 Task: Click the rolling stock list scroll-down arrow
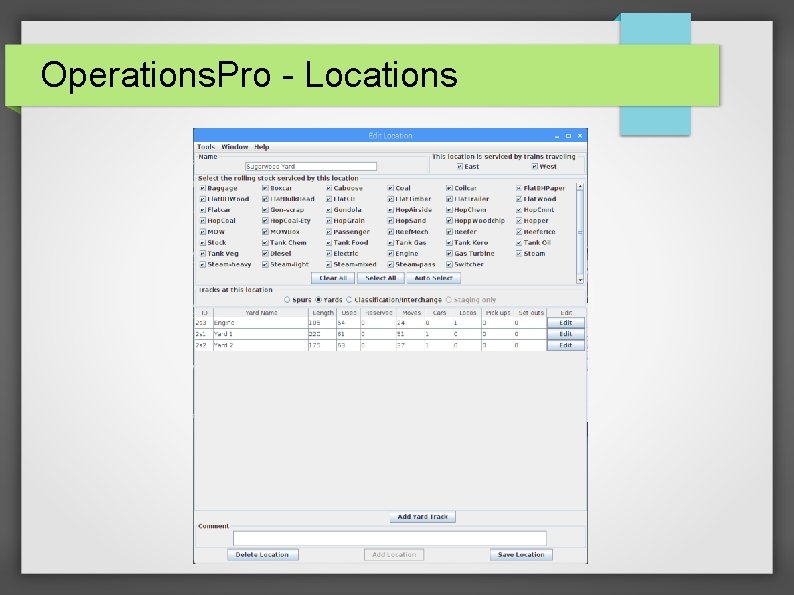580,280
